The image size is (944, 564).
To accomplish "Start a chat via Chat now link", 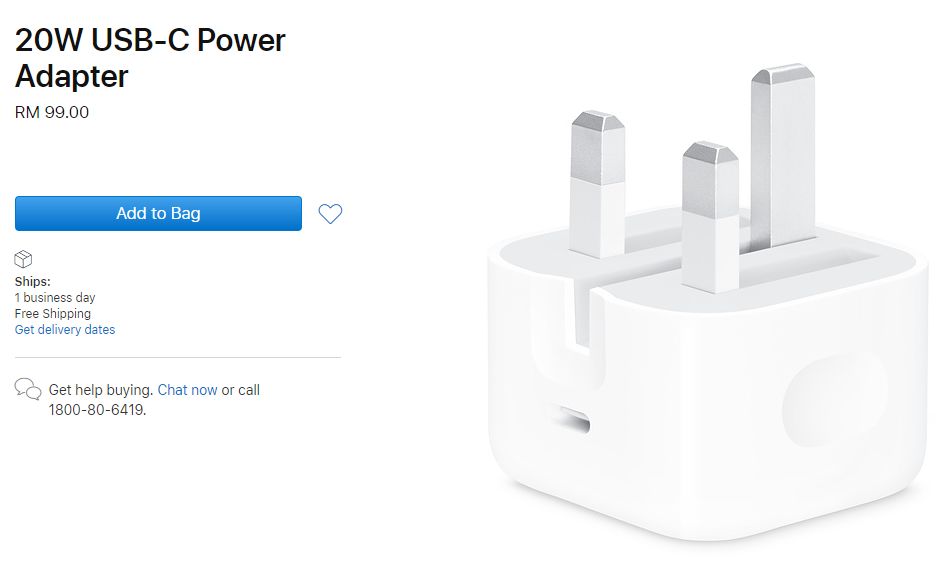I will (x=187, y=390).
